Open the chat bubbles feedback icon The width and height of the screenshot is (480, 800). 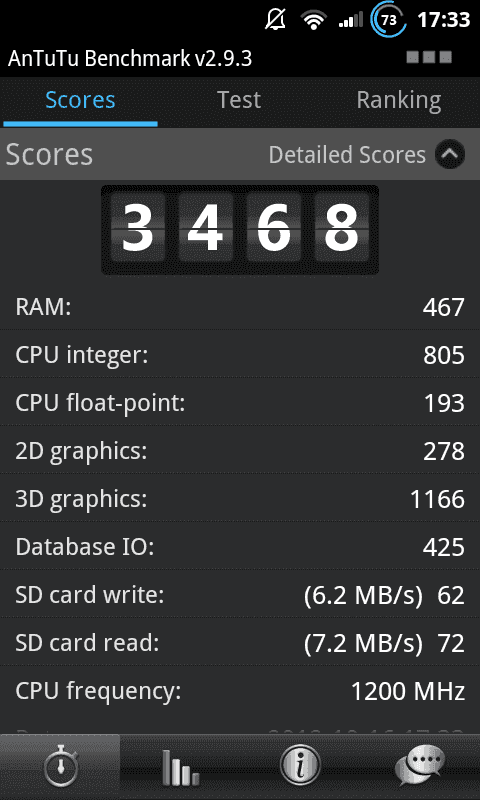click(420, 767)
